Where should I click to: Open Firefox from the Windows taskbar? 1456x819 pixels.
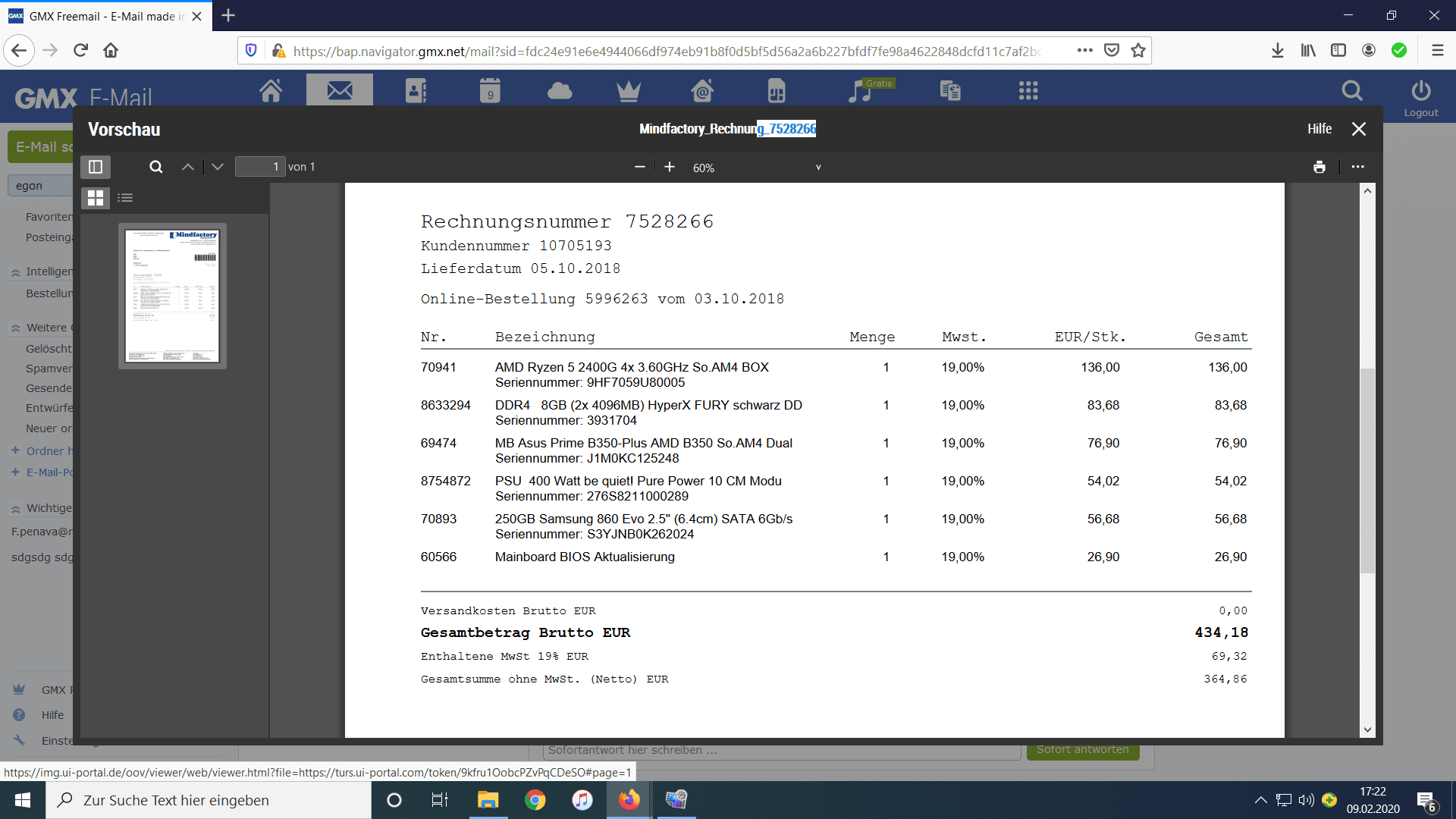pyautogui.click(x=629, y=800)
